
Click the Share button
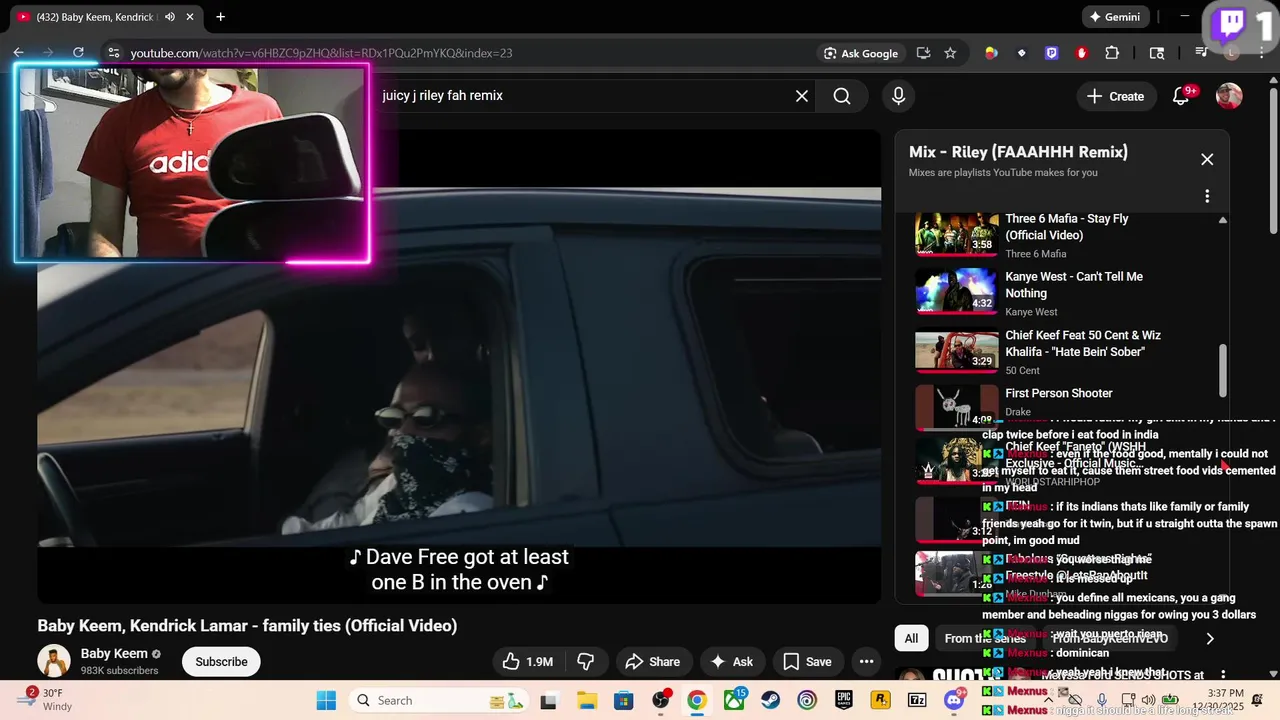tap(652, 661)
